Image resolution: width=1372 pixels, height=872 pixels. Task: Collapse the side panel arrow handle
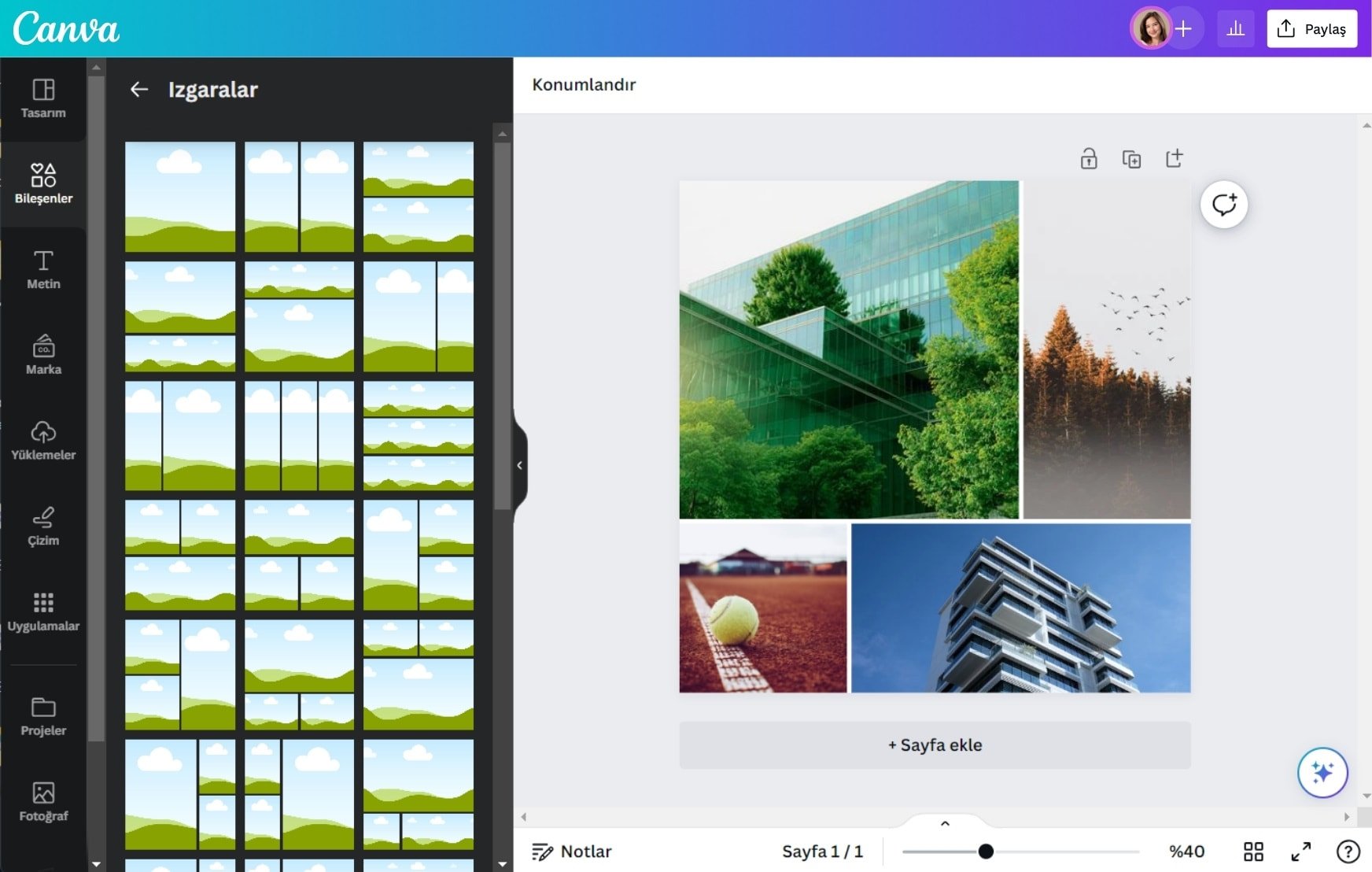click(x=519, y=465)
